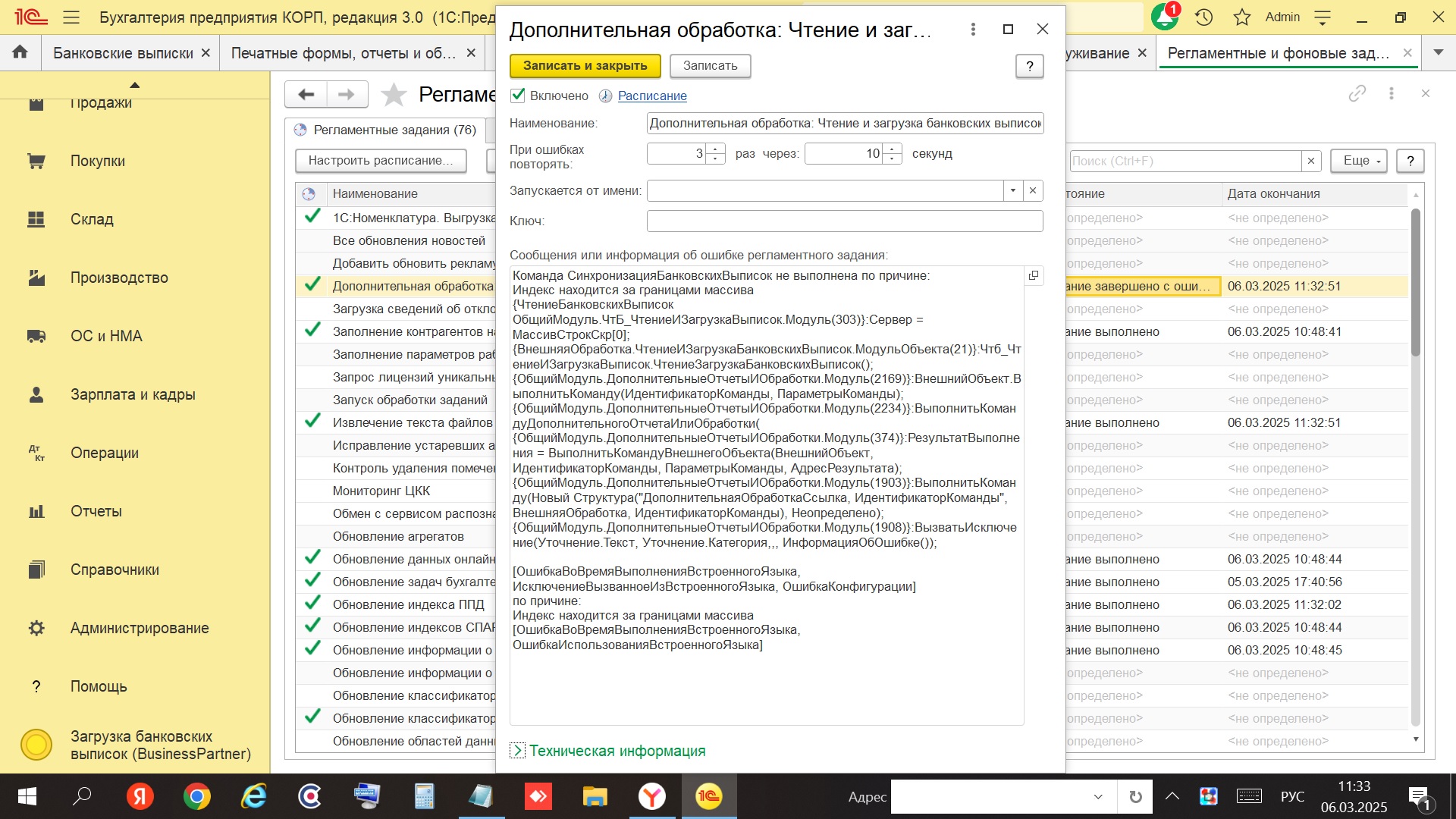The width and height of the screenshot is (1456, 819).
Task: Open the Расписание link
Action: coord(652,96)
